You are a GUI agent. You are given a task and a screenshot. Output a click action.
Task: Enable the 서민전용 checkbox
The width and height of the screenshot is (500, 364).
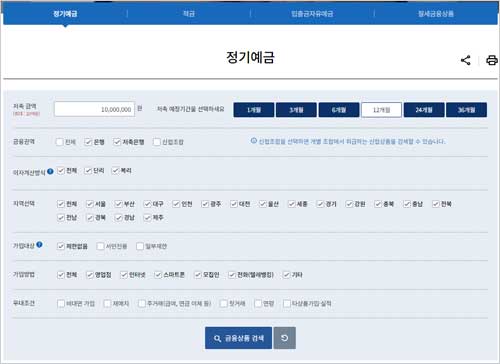pyautogui.click(x=100, y=246)
